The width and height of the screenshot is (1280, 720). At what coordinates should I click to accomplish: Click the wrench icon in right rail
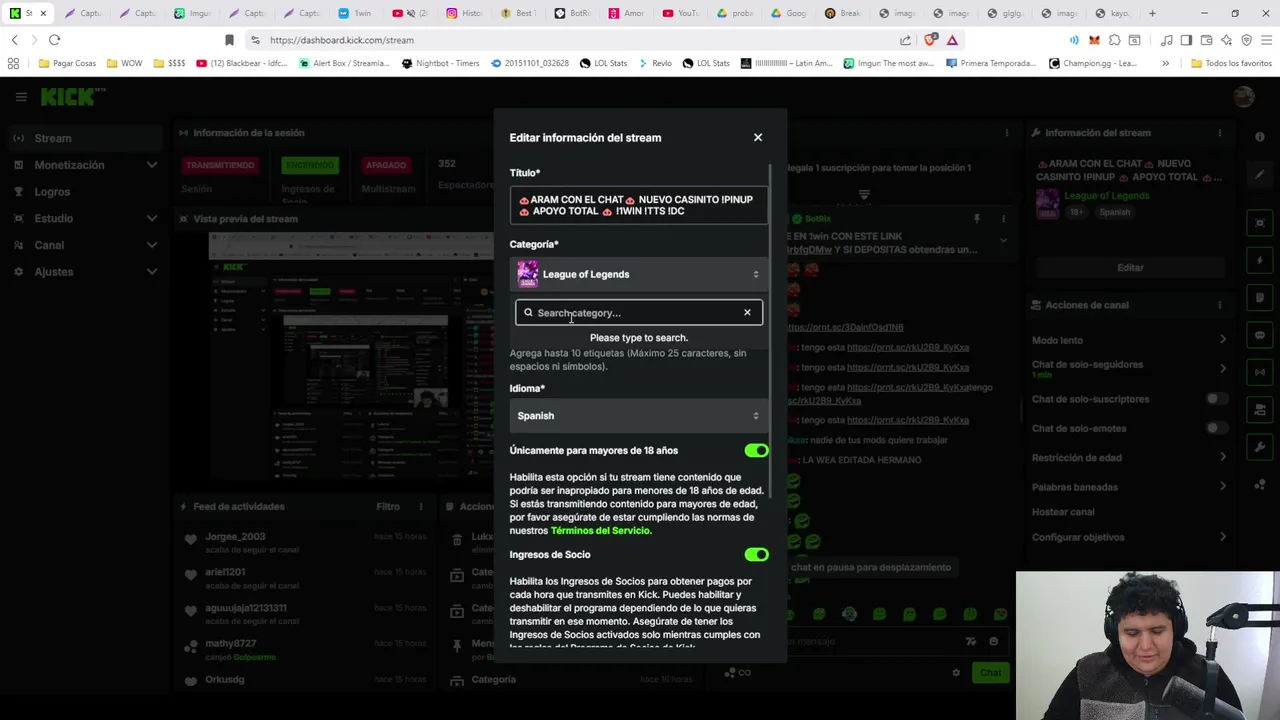click(x=1260, y=447)
